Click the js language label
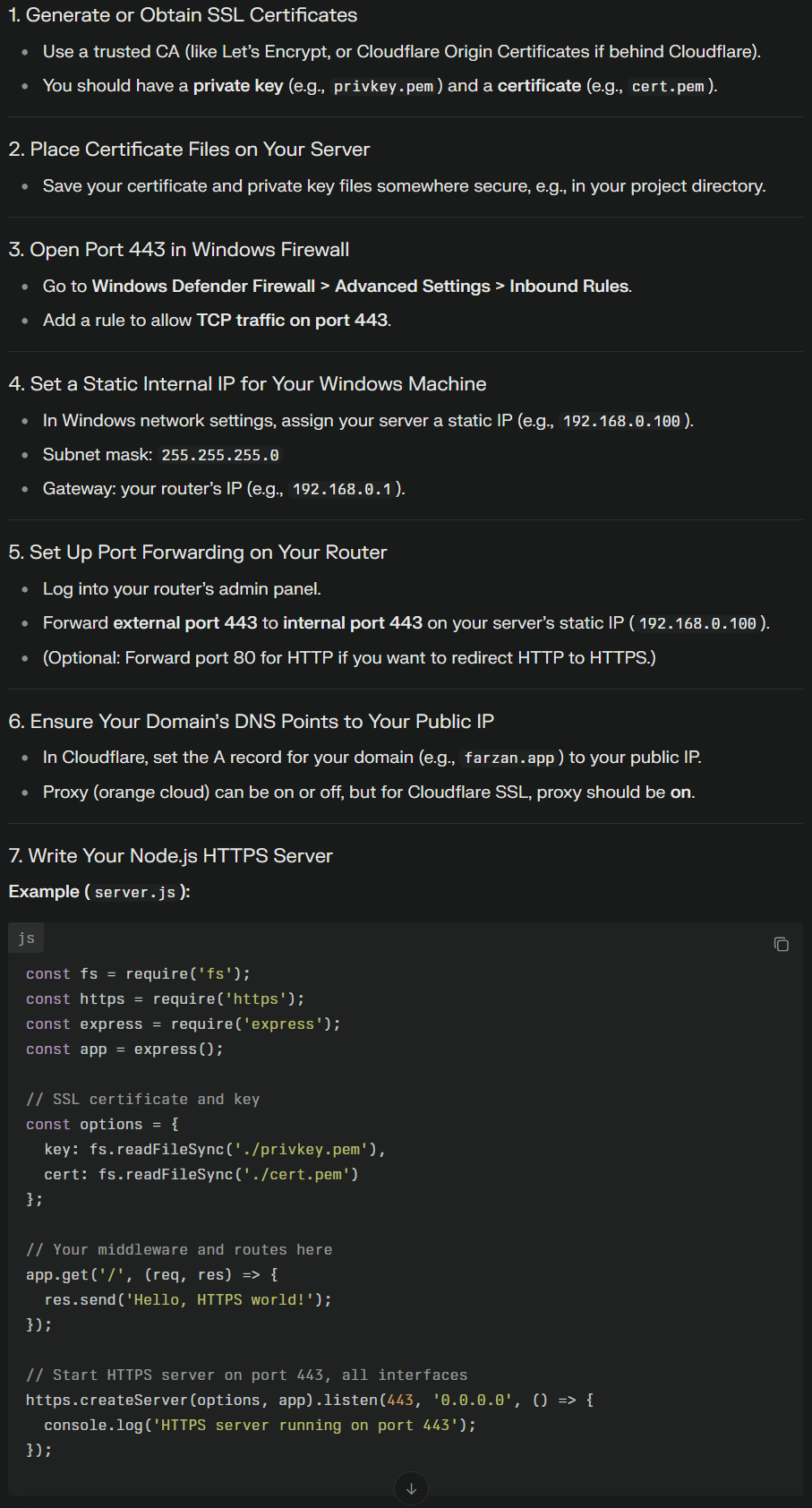 point(26,938)
